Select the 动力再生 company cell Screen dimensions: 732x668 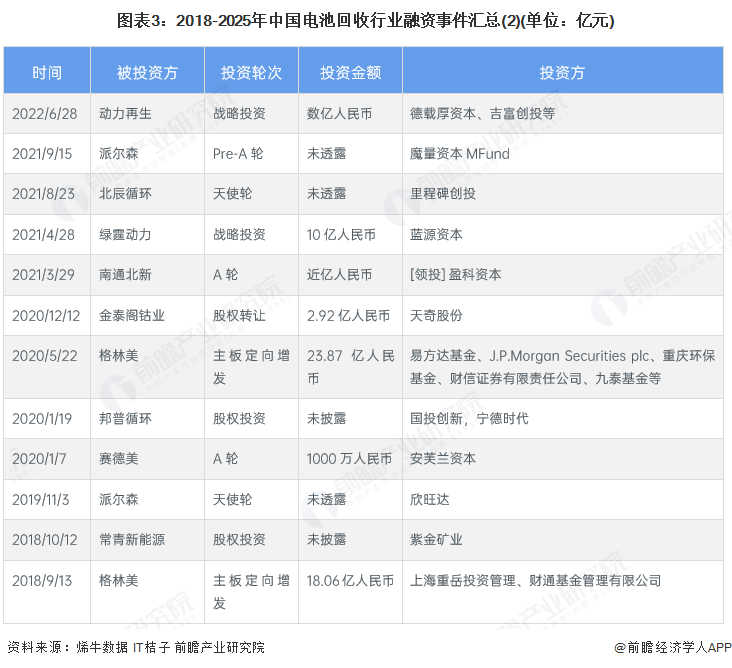pos(148,113)
